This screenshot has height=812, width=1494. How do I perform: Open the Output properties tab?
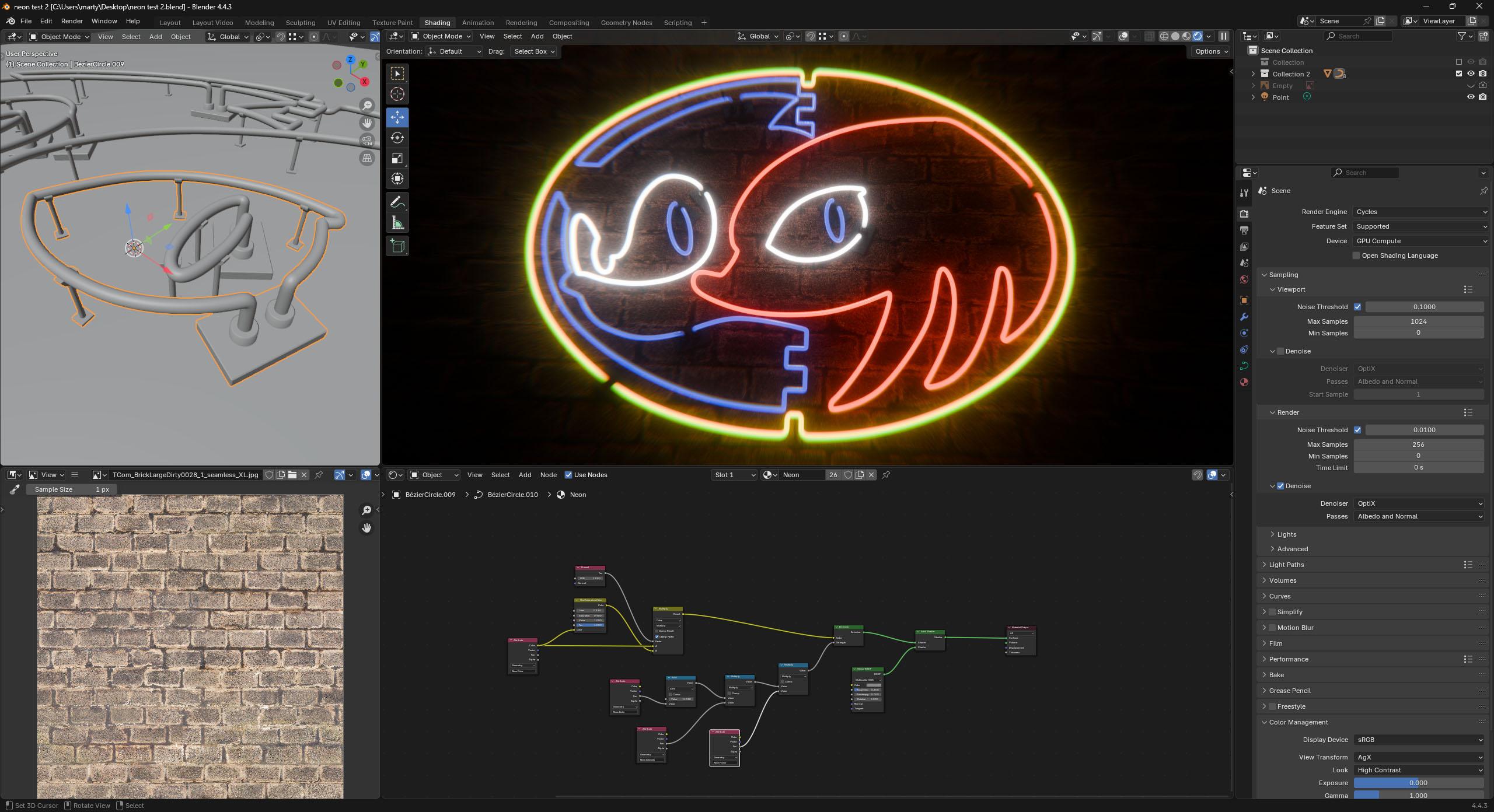click(x=1244, y=230)
